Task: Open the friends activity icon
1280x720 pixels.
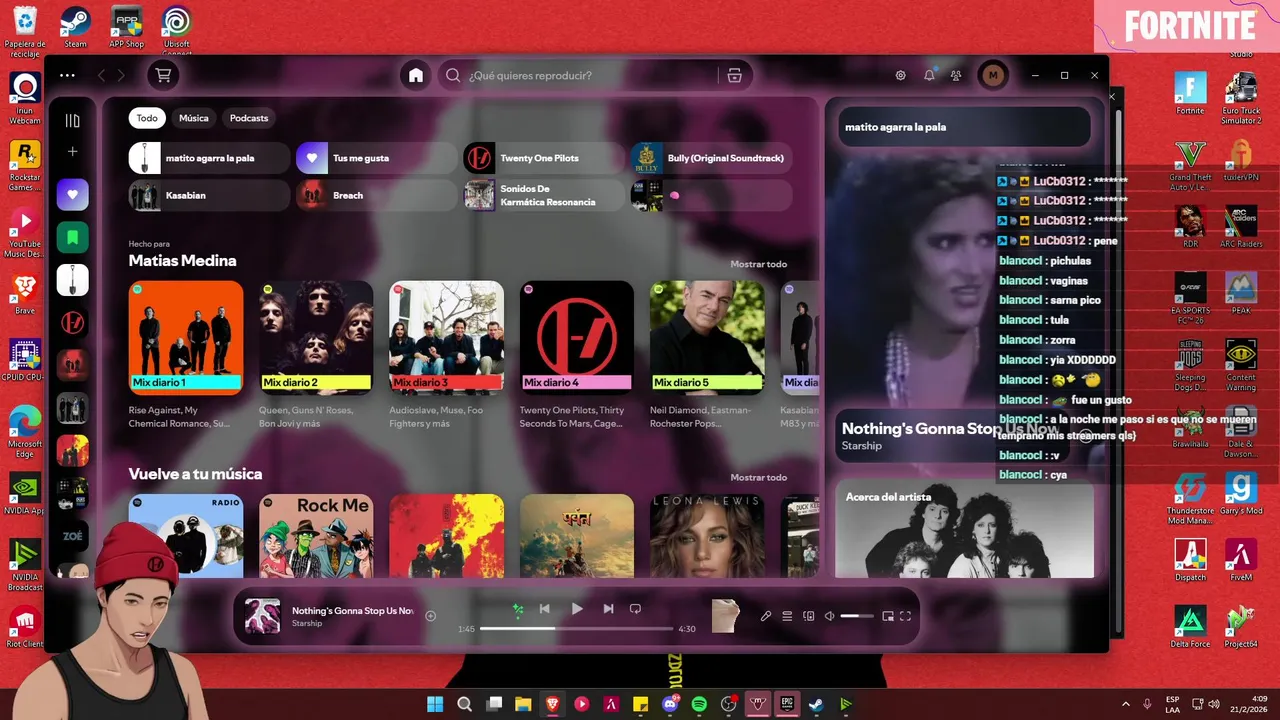Action: pyautogui.click(x=957, y=75)
